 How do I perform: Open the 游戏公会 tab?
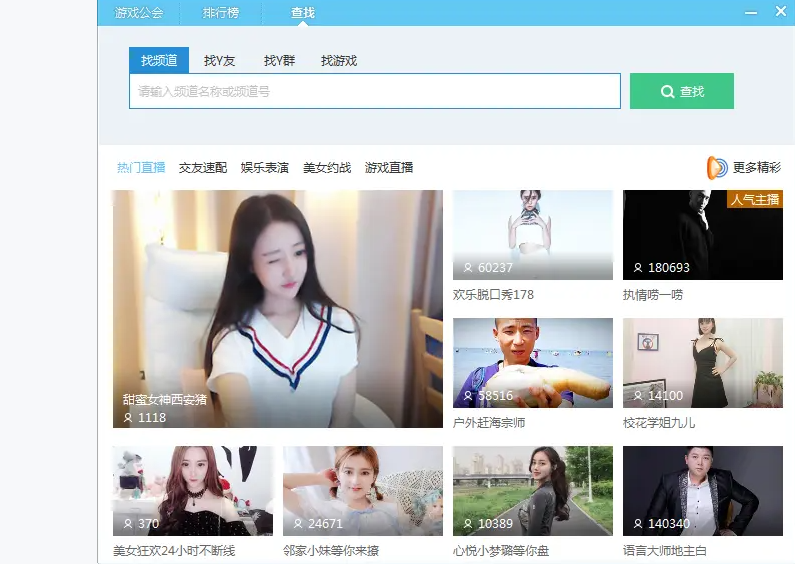click(x=138, y=13)
